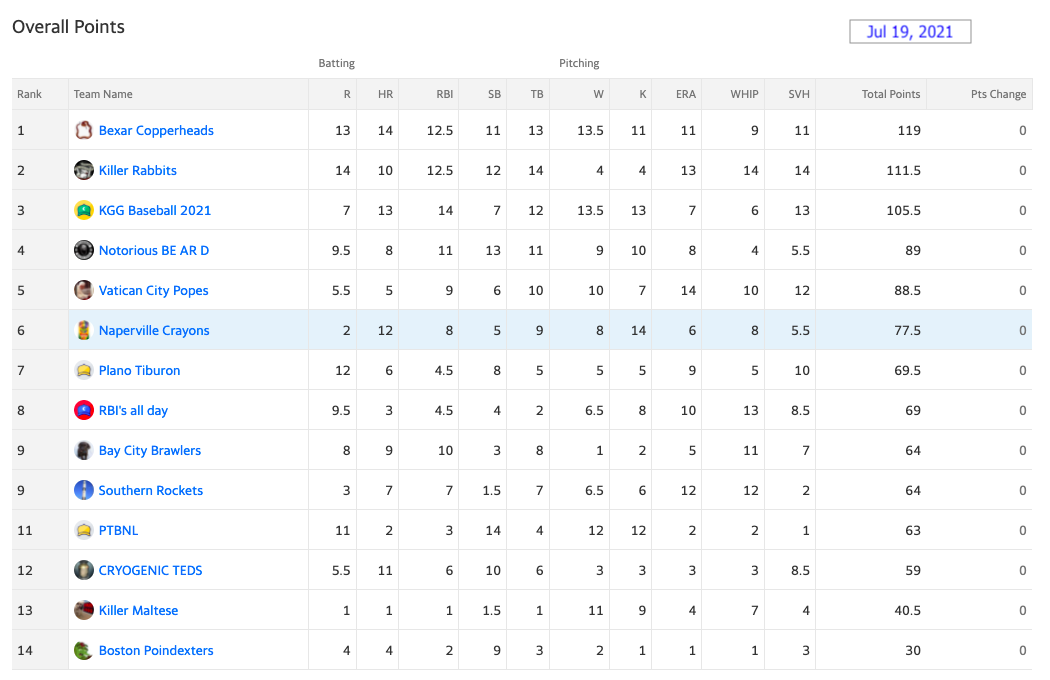The height and width of the screenshot is (680, 1050).
Task: Click the Bexar Copperheads team logo icon
Action: point(84,130)
